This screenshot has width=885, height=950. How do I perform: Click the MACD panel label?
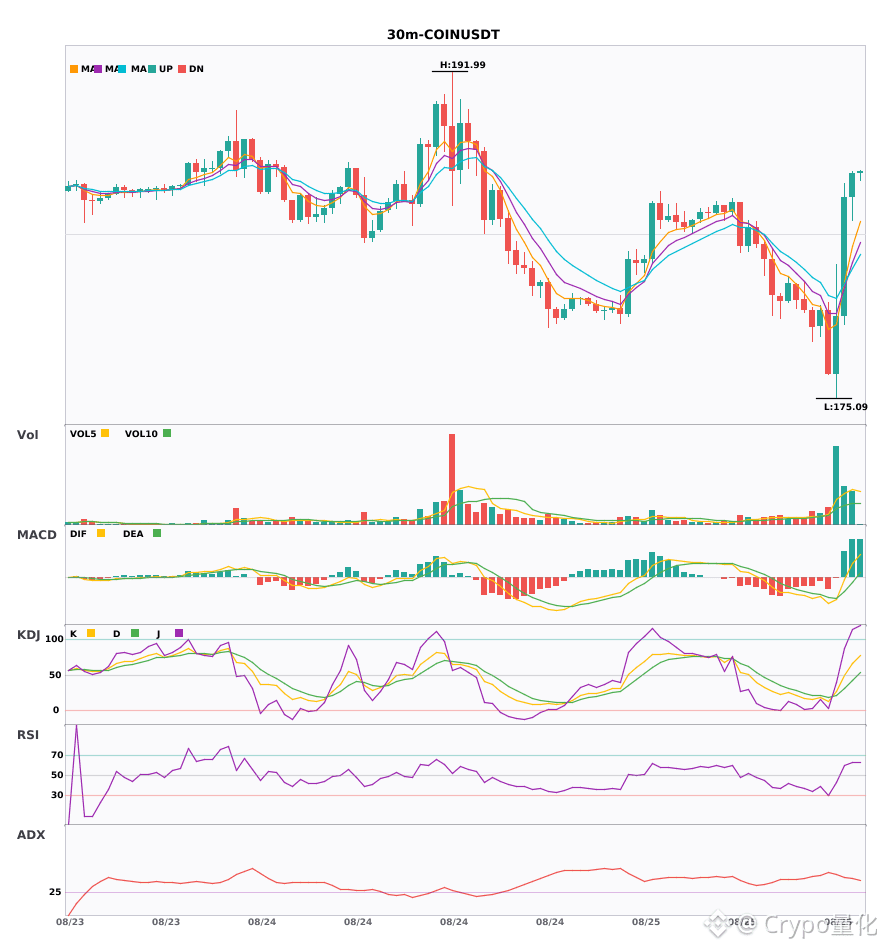pyautogui.click(x=37, y=535)
